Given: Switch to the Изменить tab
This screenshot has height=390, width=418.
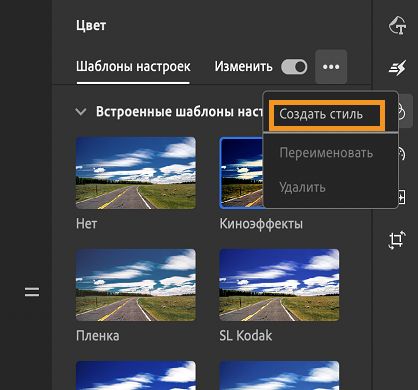Looking at the screenshot, I should tap(243, 67).
